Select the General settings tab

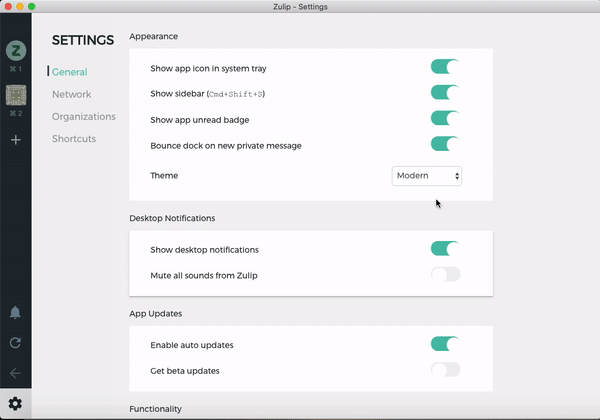click(70, 72)
